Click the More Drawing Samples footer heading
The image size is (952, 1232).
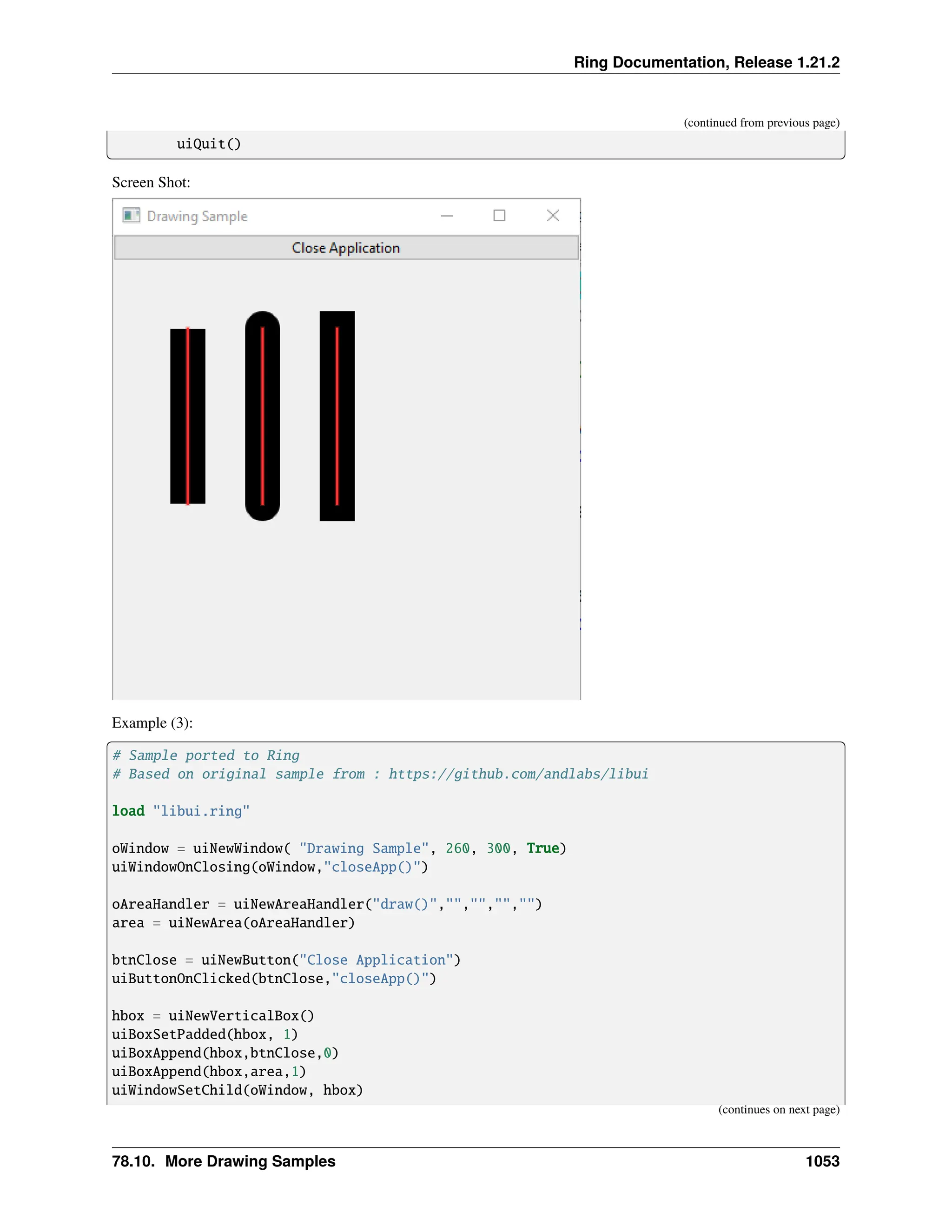point(250,1161)
